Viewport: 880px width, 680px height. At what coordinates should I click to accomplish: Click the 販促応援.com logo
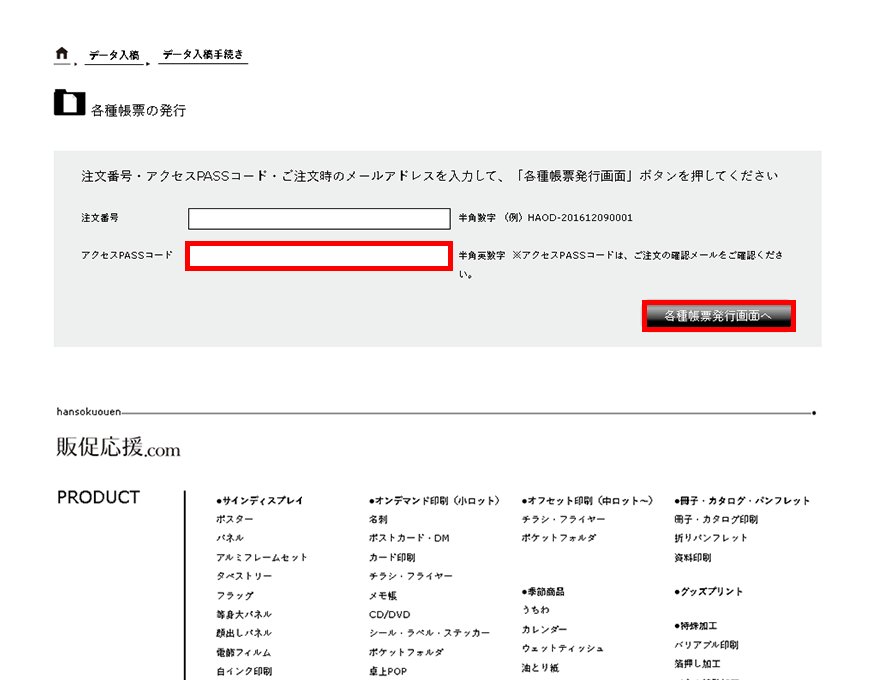pyautogui.click(x=118, y=448)
